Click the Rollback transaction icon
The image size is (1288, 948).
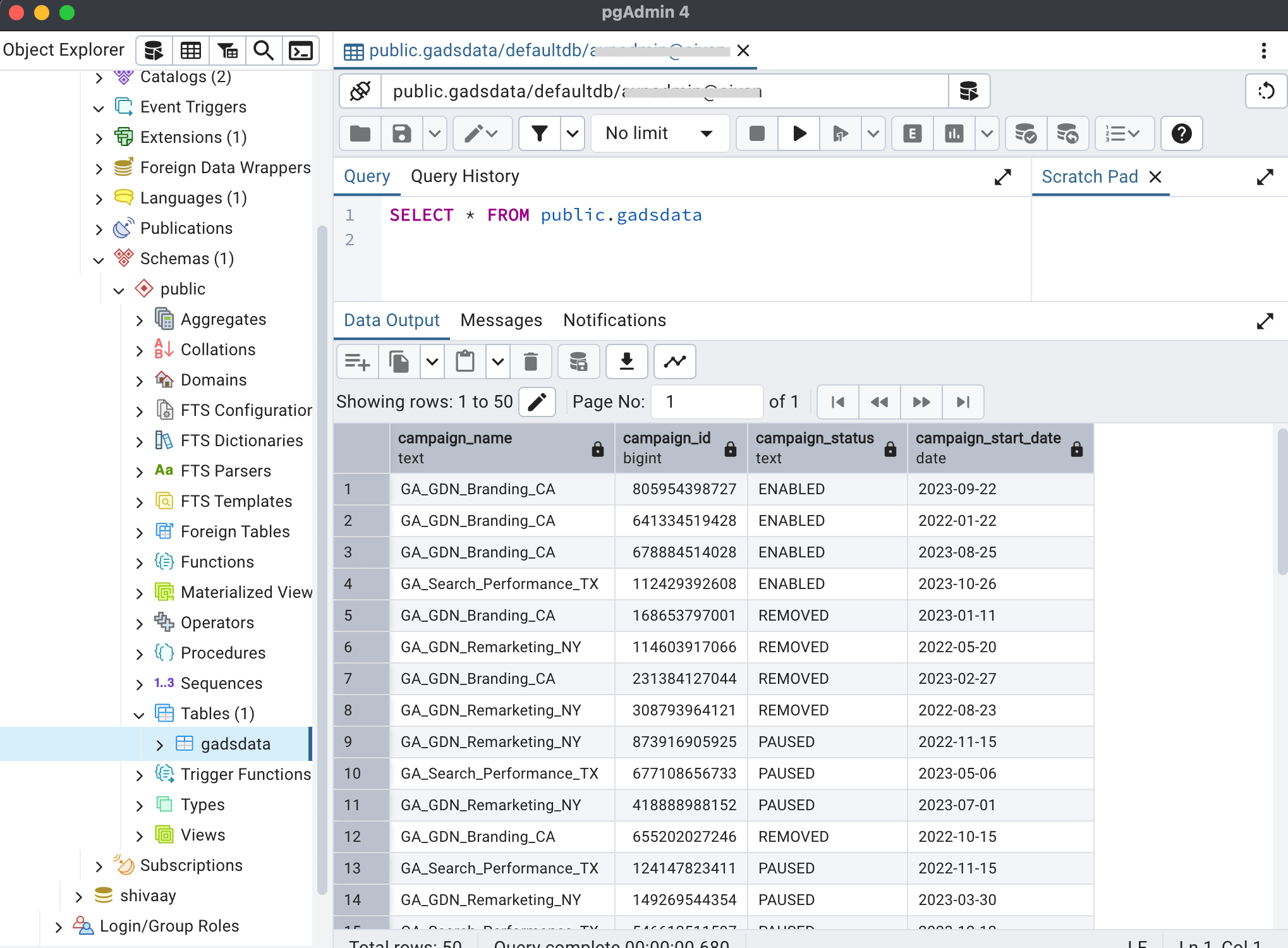1068,133
